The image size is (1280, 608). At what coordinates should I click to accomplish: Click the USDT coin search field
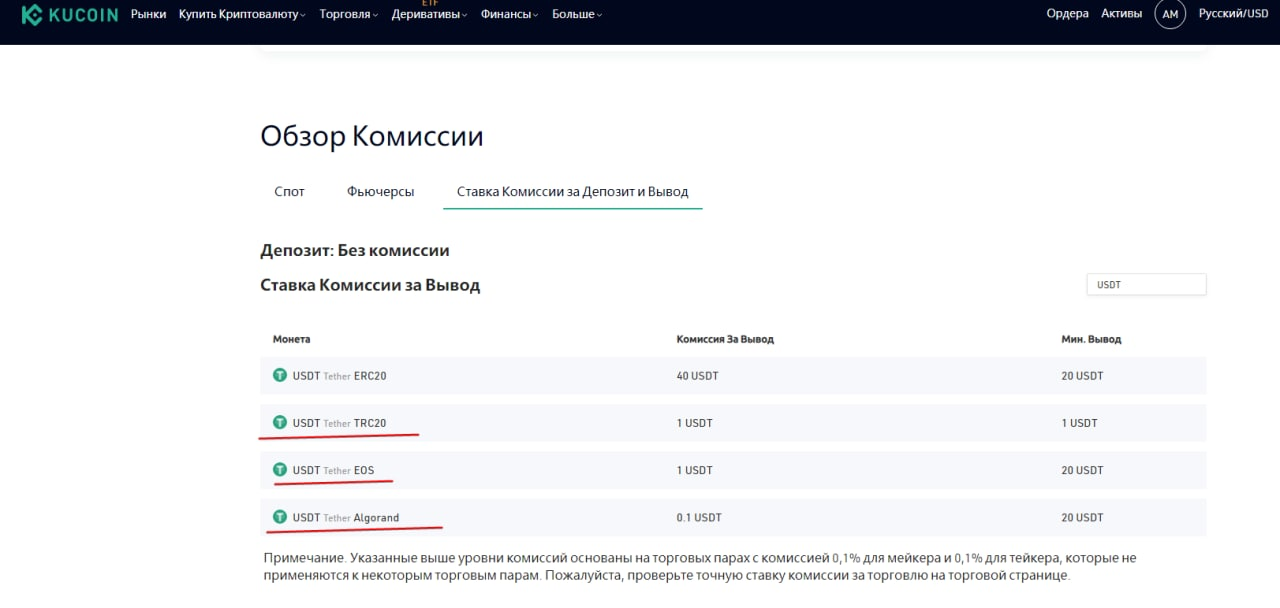[x=1146, y=285]
